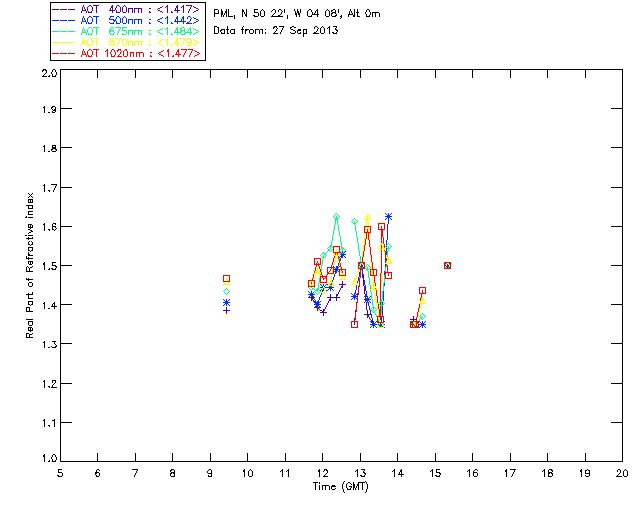The height and width of the screenshot is (512, 640).
Task: Click the isolated red square marker near 9.4 GMT
Action: pyautogui.click(x=227, y=278)
